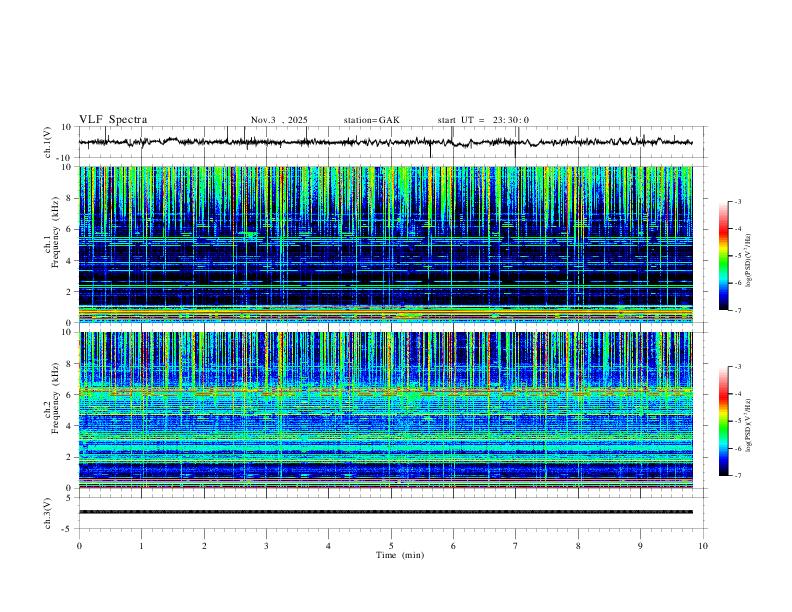Click time axis tick label "9"
Viewport: 792px width, 612px height.
(x=640, y=546)
